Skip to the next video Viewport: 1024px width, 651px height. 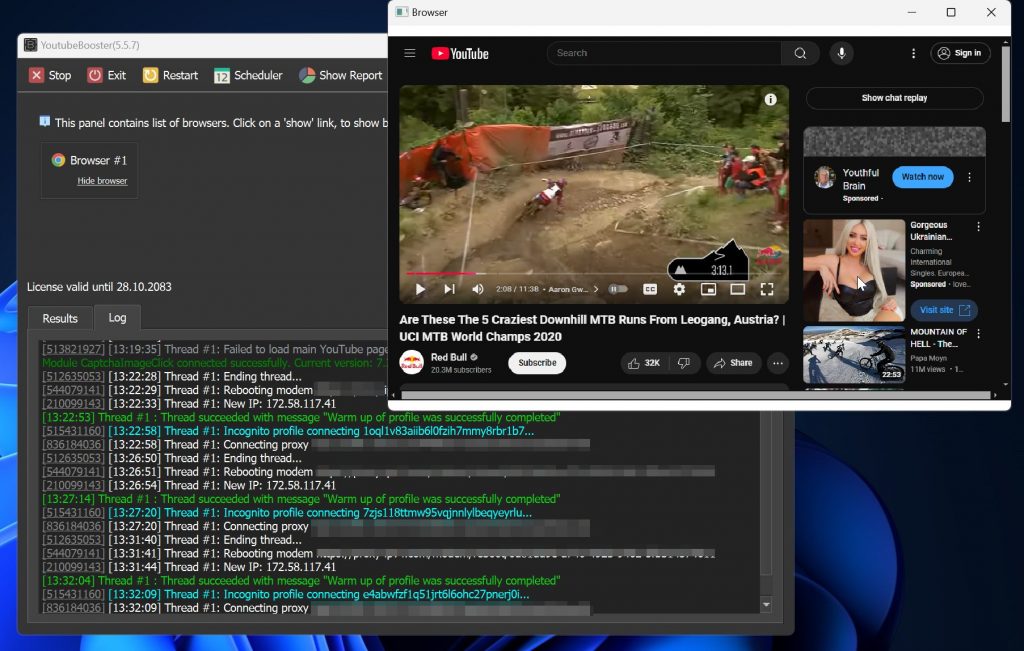(449, 289)
